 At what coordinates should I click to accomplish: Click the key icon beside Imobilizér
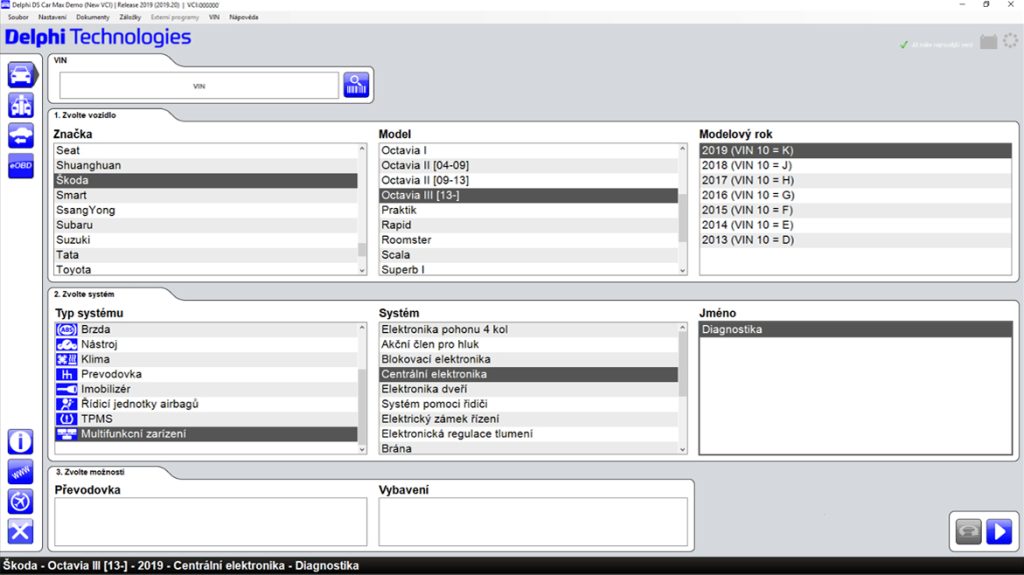66,389
